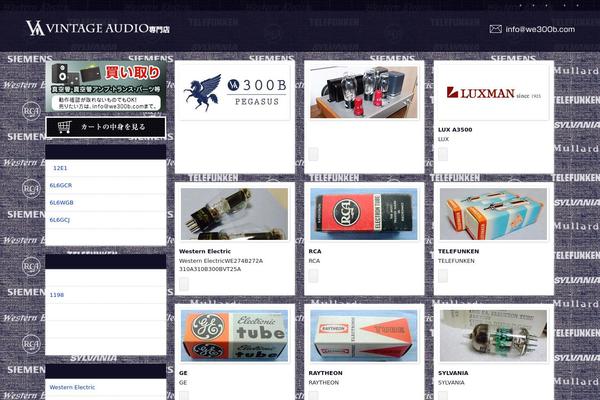
Task: Open the info@we300b.com email link
Action: 540,29
